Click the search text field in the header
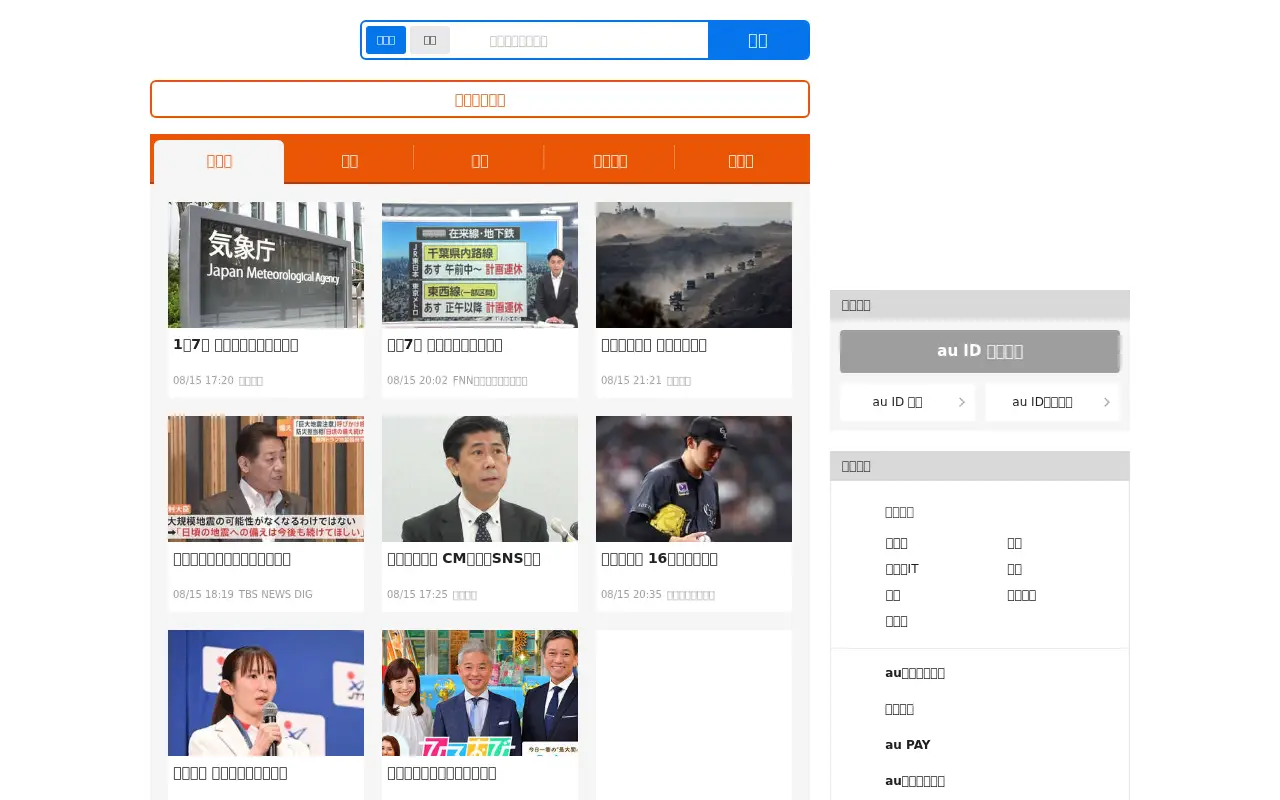Image resolution: width=1280 pixels, height=800 pixels. pos(580,41)
